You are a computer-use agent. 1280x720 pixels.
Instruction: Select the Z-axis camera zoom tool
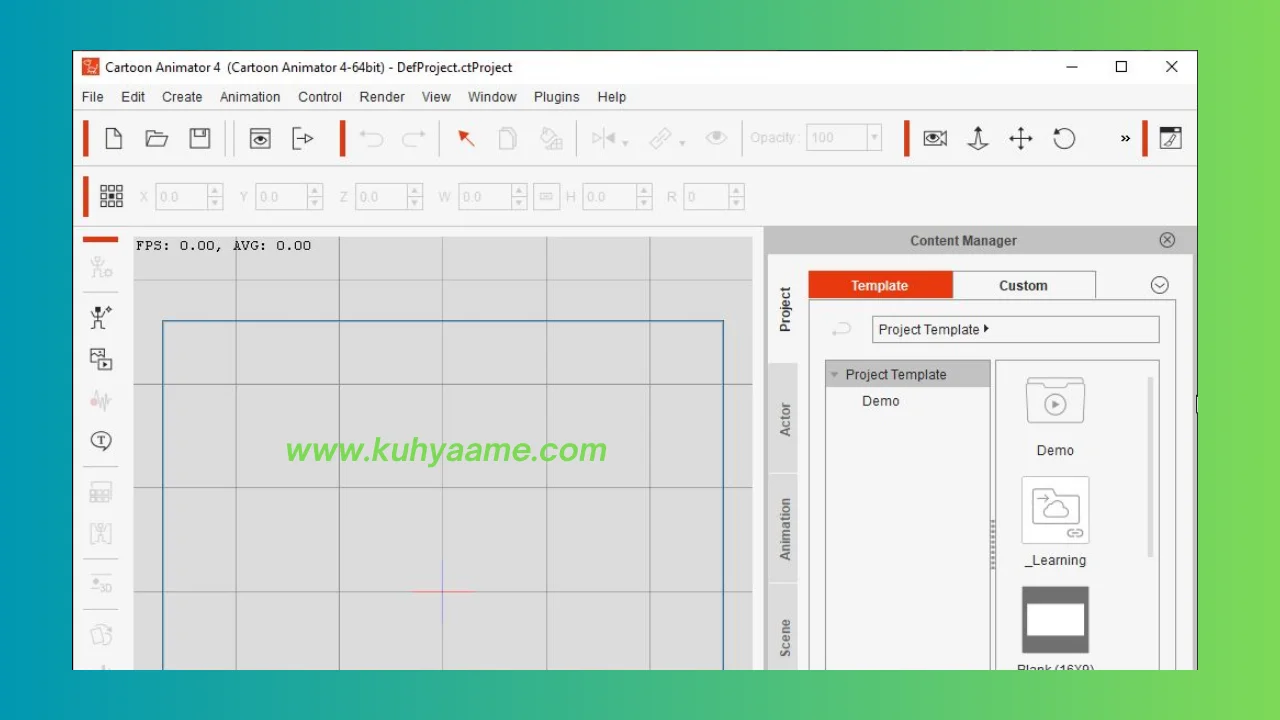coord(978,138)
